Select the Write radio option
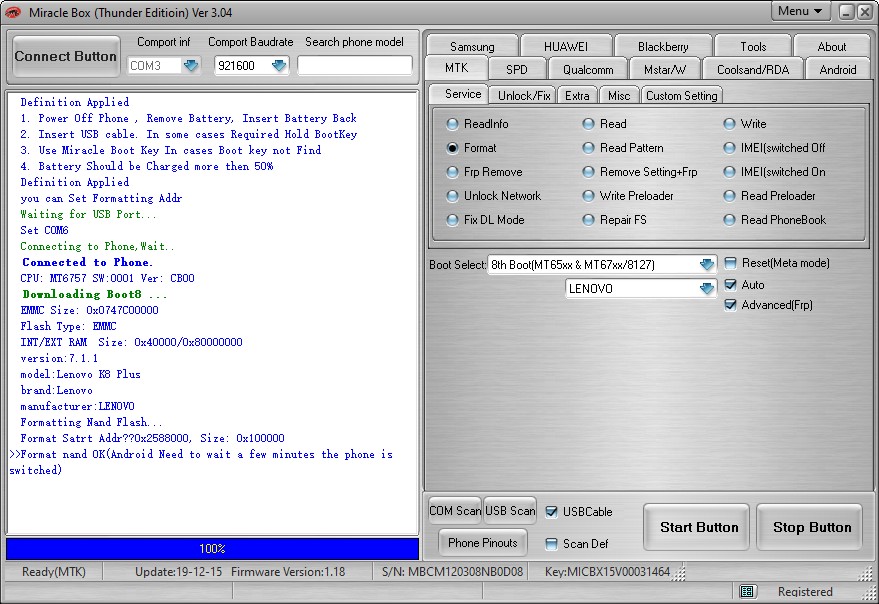The width and height of the screenshot is (879, 604). coord(745,124)
